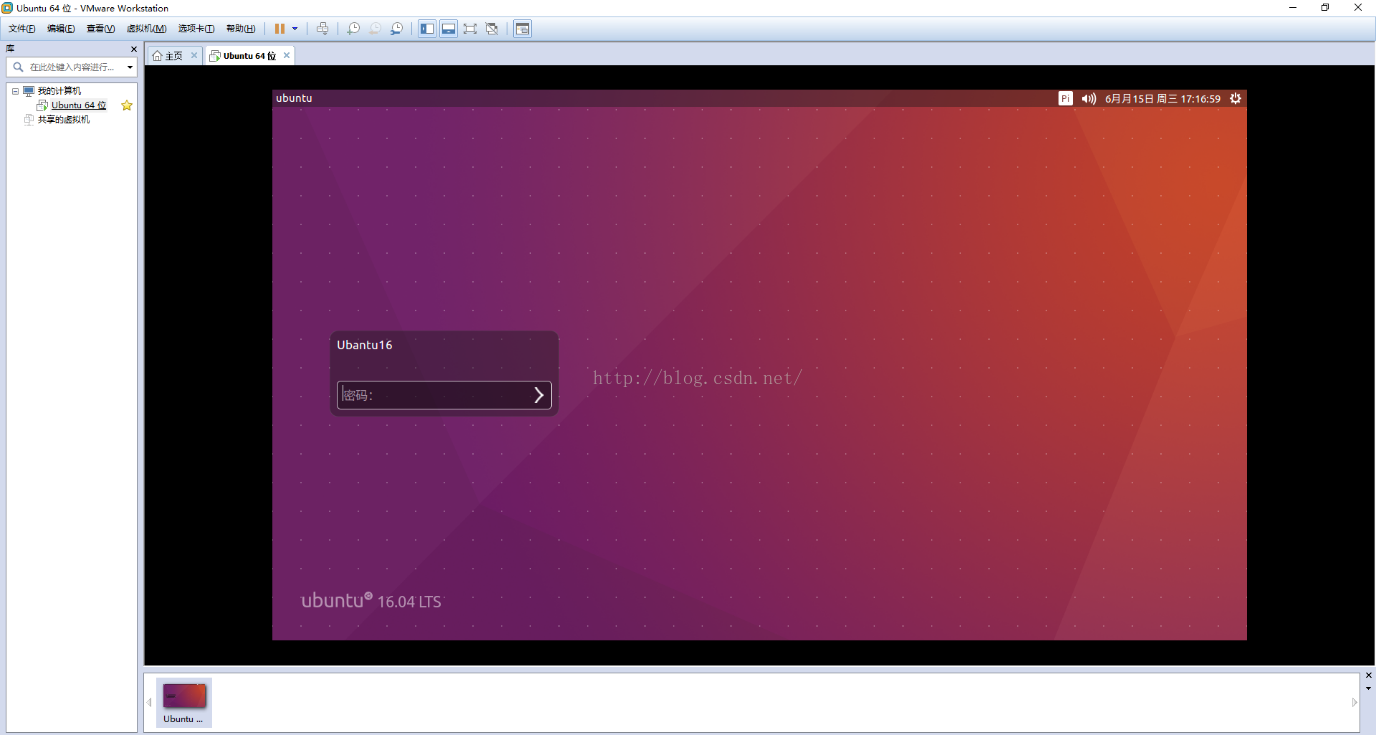Select the Ubantu16 user on login screen

[x=364, y=345]
